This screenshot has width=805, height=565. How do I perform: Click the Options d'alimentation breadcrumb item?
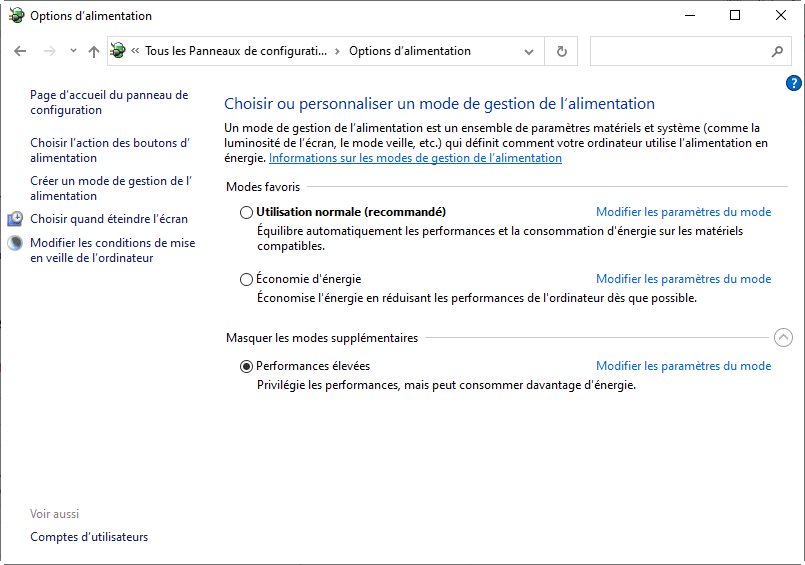409,51
